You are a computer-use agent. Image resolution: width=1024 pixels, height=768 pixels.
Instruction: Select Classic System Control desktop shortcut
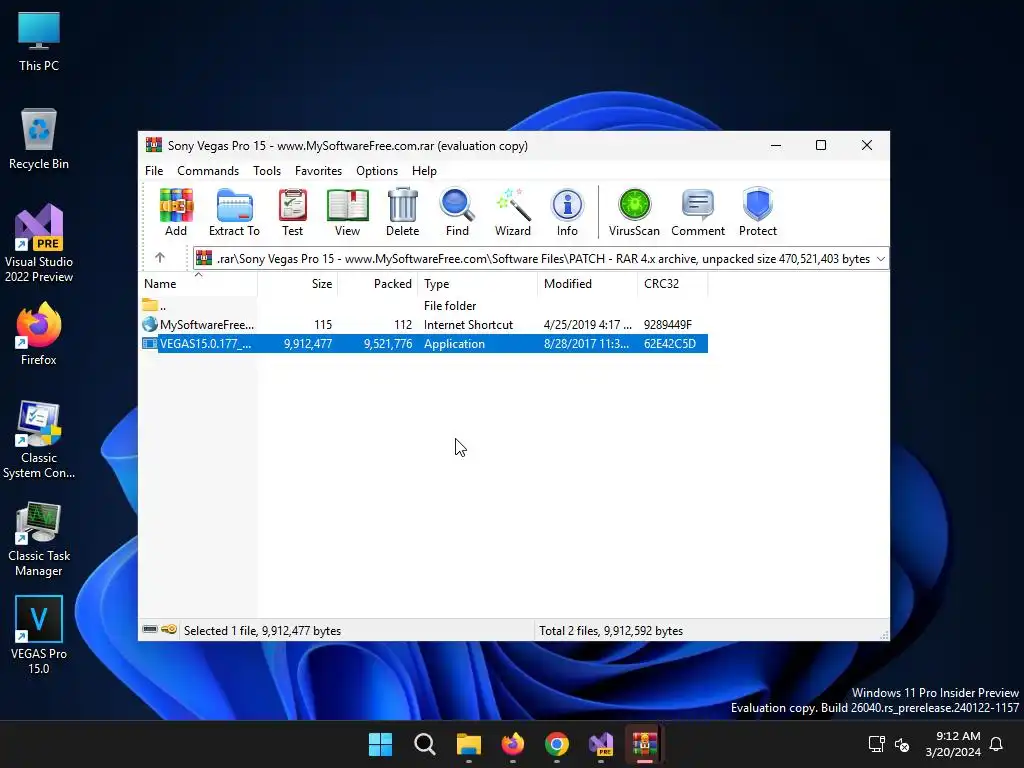click(x=39, y=440)
